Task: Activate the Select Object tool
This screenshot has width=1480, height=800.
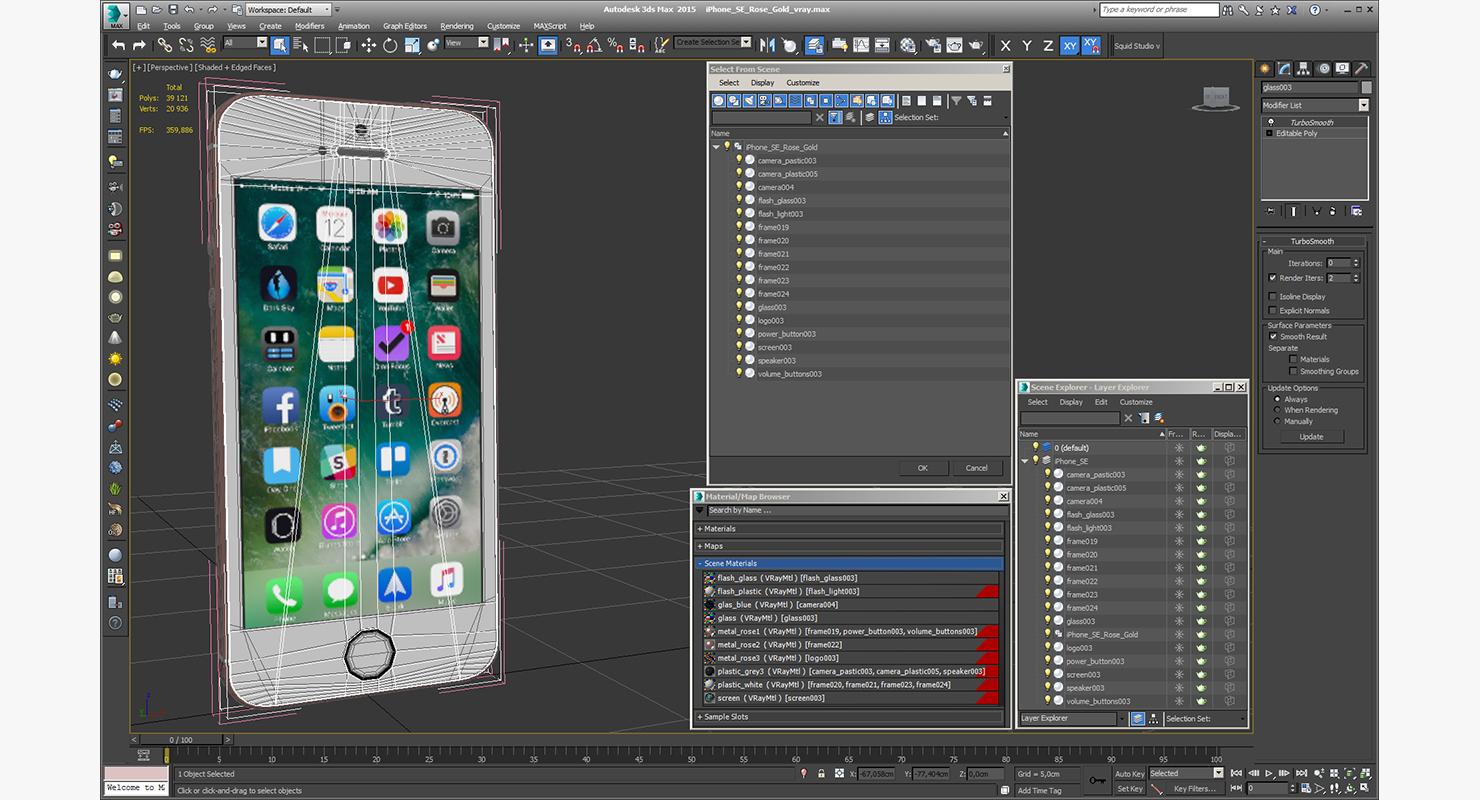Action: [x=279, y=45]
